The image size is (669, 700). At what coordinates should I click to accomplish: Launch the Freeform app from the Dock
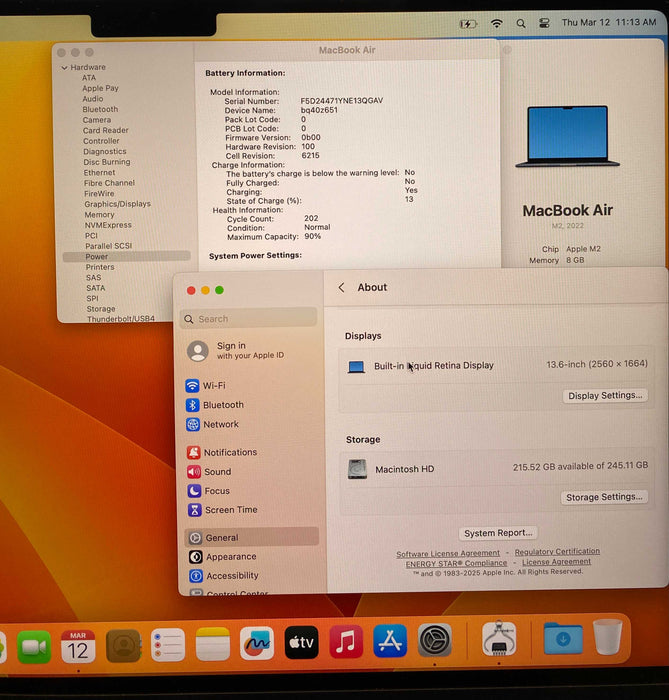click(x=257, y=643)
